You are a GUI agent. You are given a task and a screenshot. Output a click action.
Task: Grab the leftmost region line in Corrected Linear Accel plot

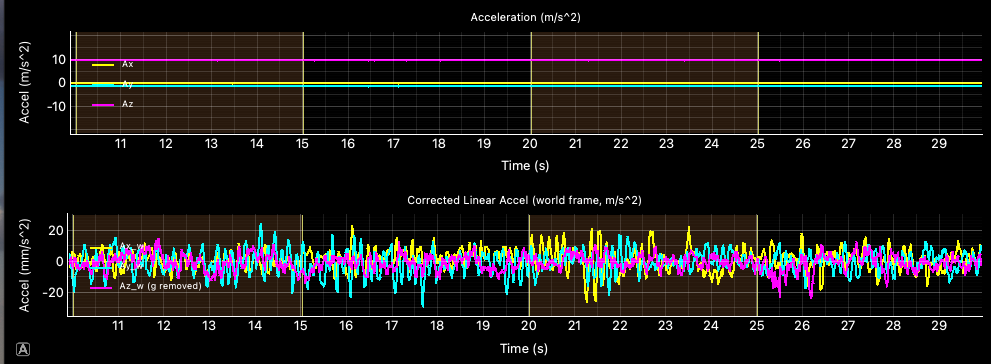(73, 265)
